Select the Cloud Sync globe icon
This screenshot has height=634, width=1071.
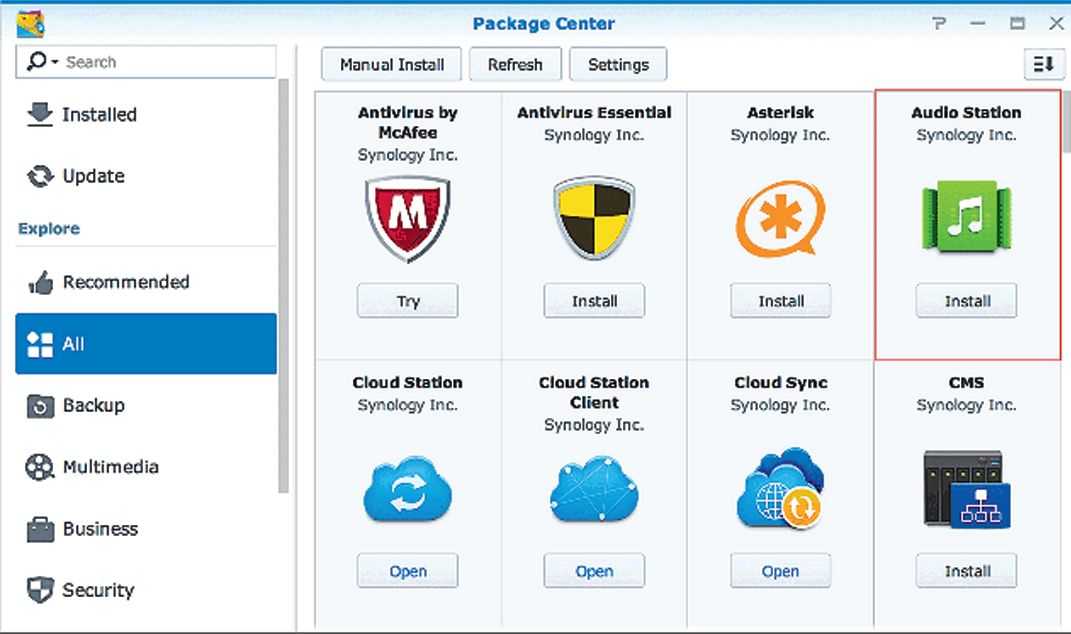[780, 490]
